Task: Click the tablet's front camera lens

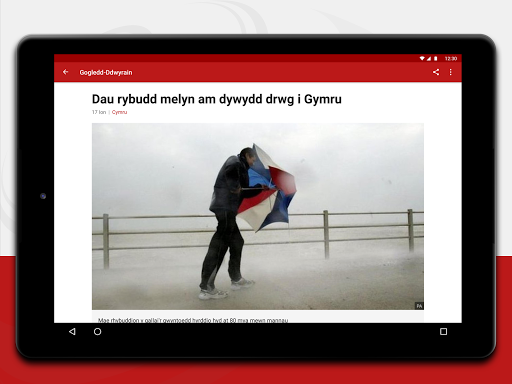Action: (x=43, y=196)
